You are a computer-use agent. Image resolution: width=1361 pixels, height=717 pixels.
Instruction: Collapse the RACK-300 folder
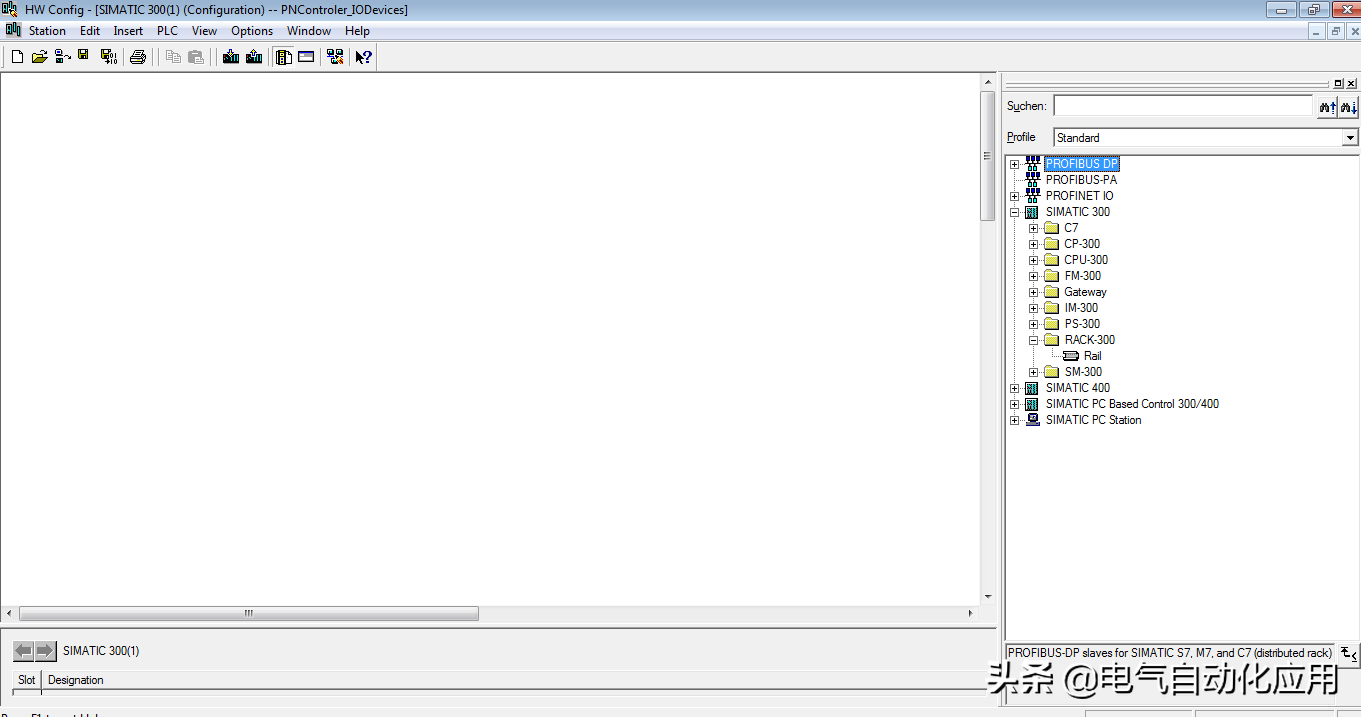(1034, 340)
